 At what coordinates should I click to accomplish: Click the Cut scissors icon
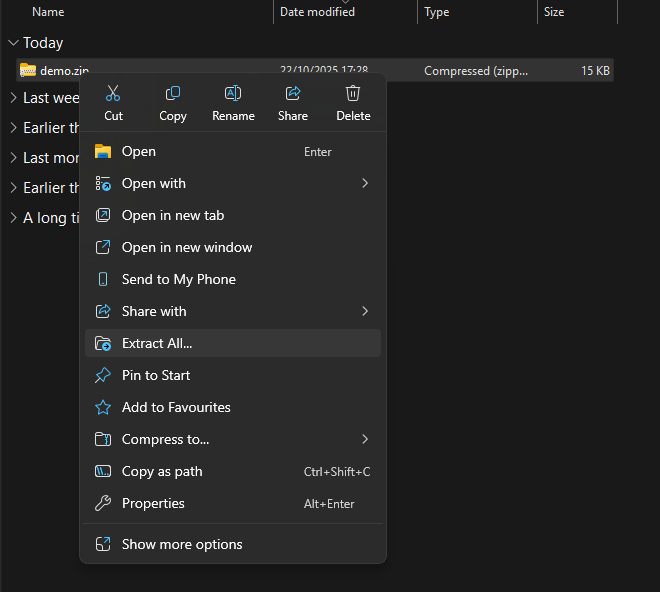click(x=113, y=94)
